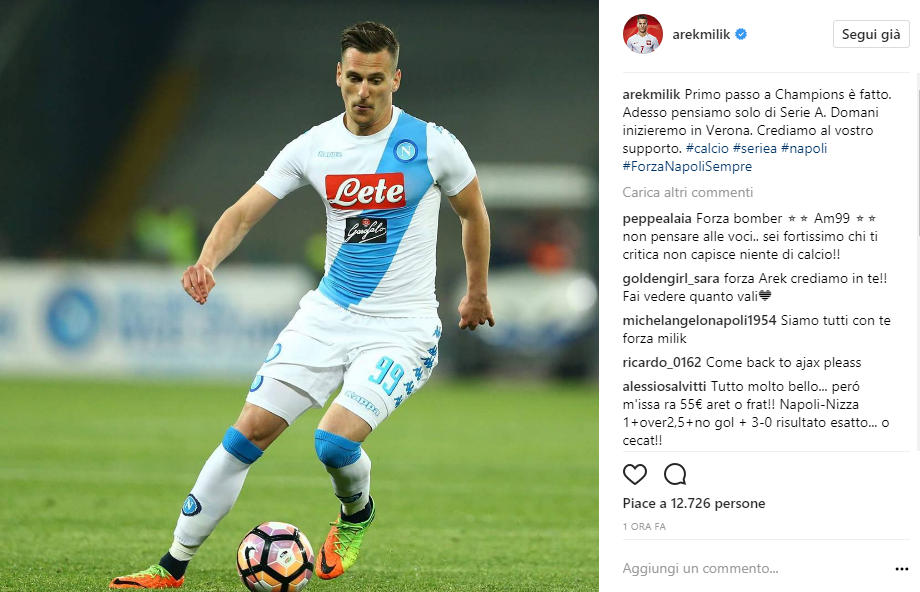The width and height of the screenshot is (920, 592).
Task: Like the post with the heart icon
Action: coord(634,474)
